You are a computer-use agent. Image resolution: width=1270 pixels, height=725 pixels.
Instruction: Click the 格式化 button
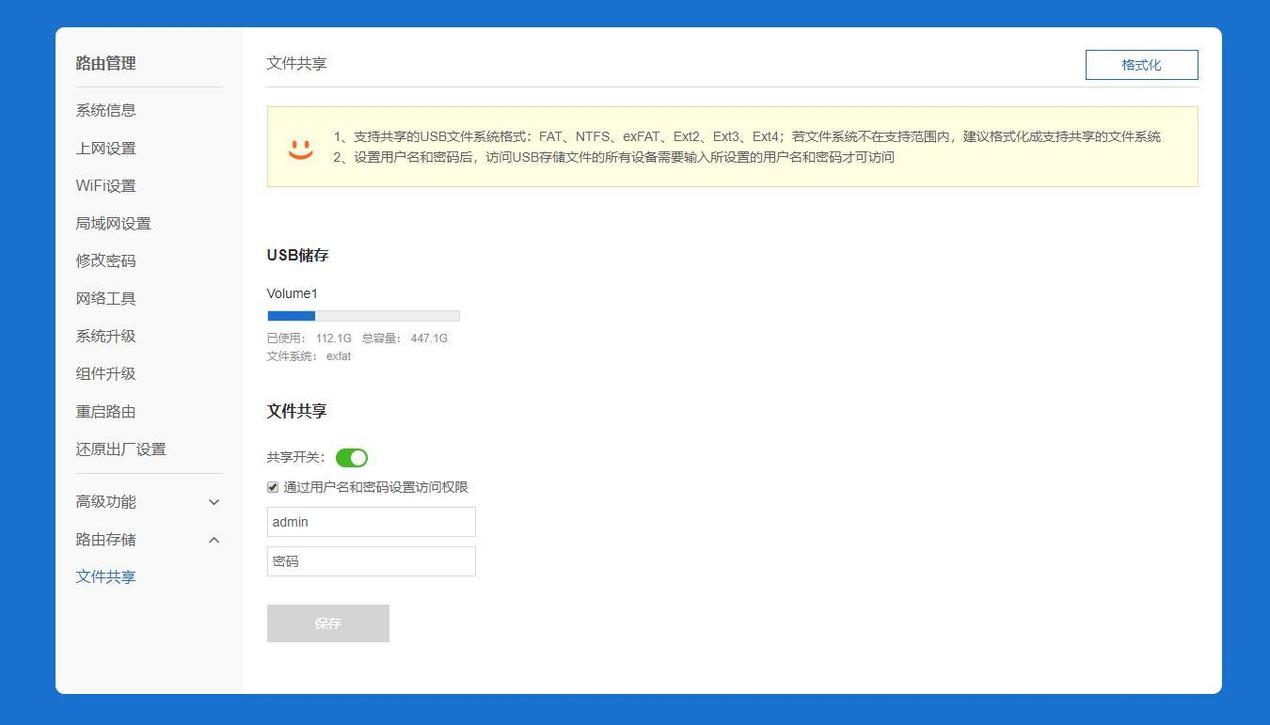point(1142,64)
